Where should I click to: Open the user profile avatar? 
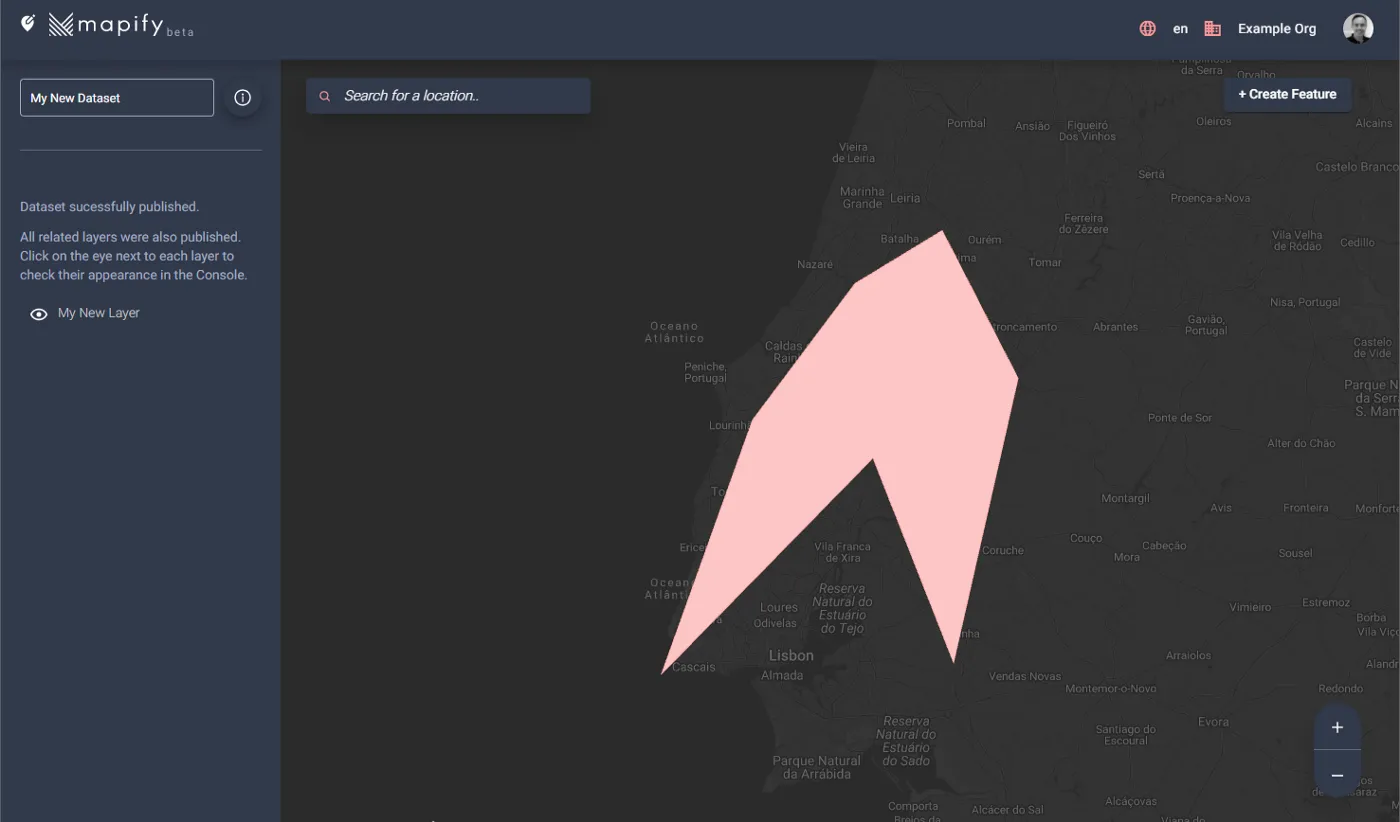tap(1358, 28)
